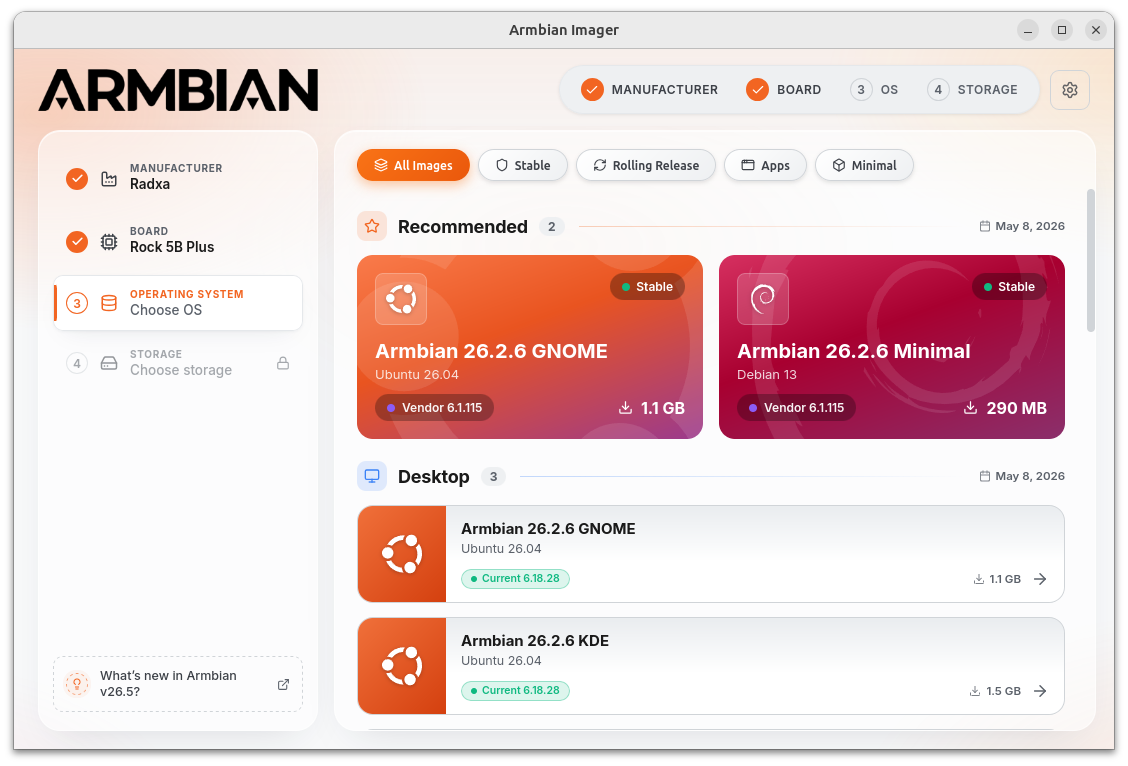Click the star icon next to Recommended
Image resolution: width=1128 pixels, height=766 pixels.
click(372, 227)
